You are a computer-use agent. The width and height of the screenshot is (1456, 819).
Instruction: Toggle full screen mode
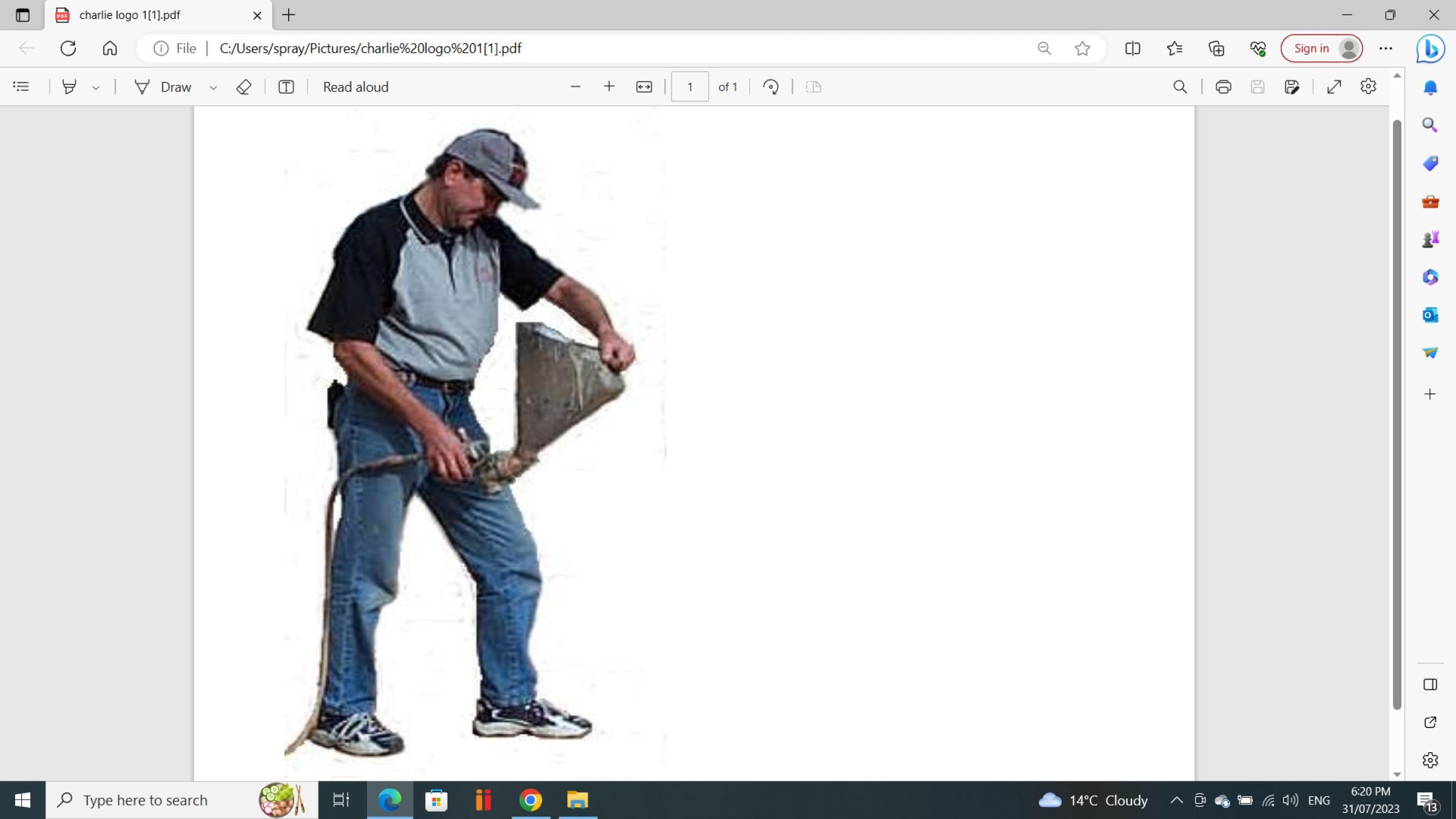tap(1333, 87)
